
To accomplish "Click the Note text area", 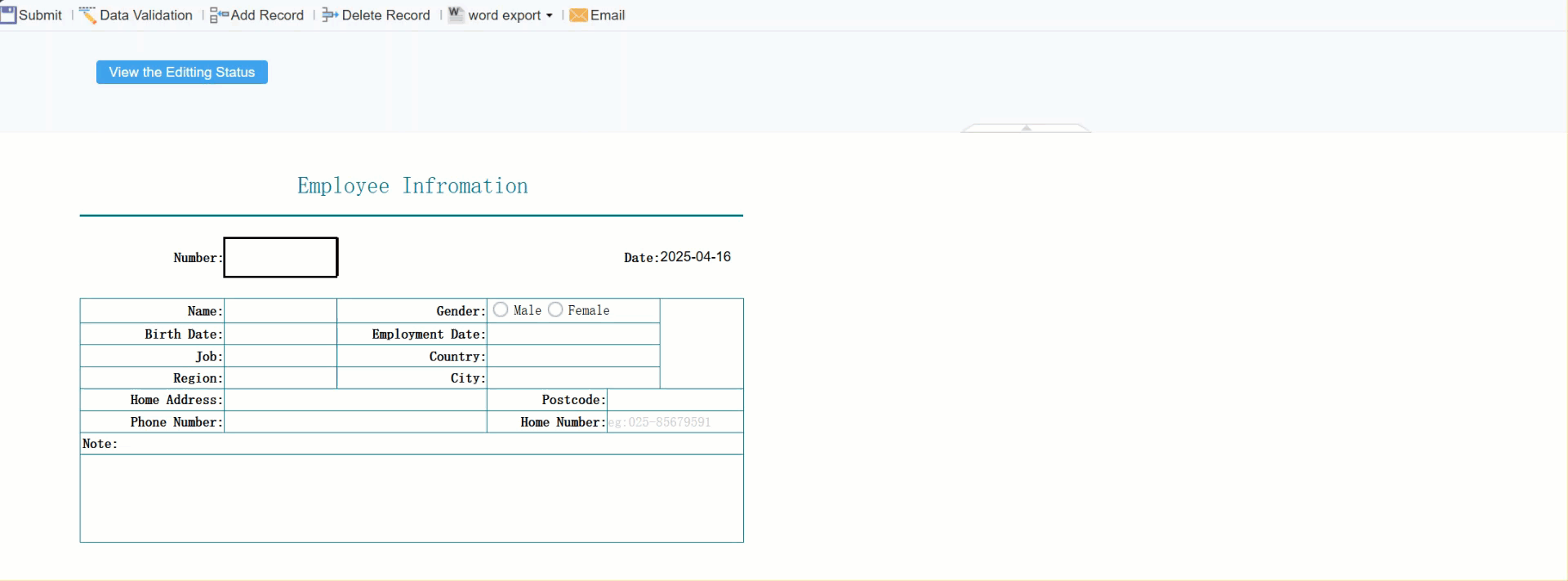I will (x=412, y=498).
